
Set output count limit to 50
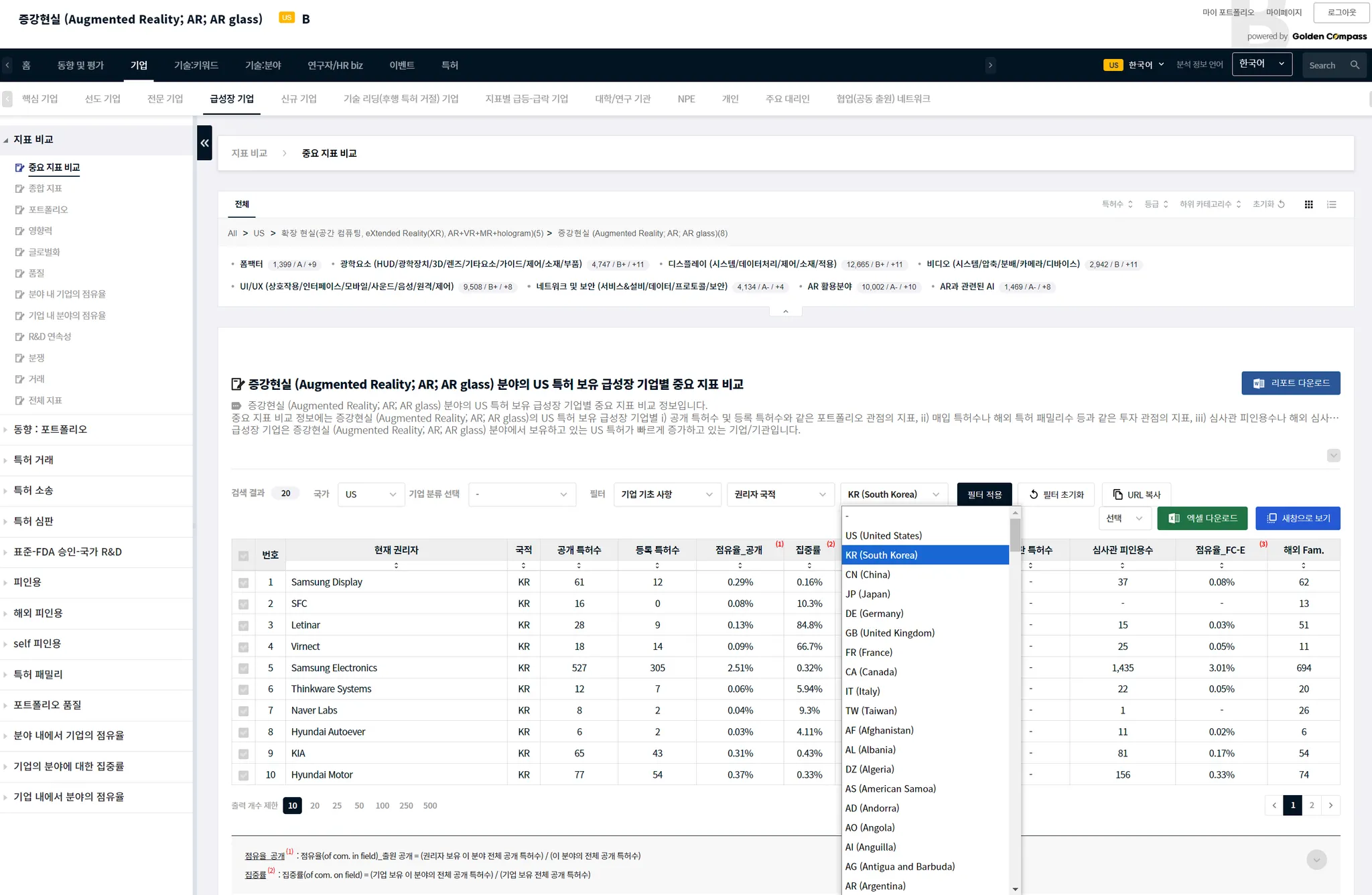(x=359, y=805)
